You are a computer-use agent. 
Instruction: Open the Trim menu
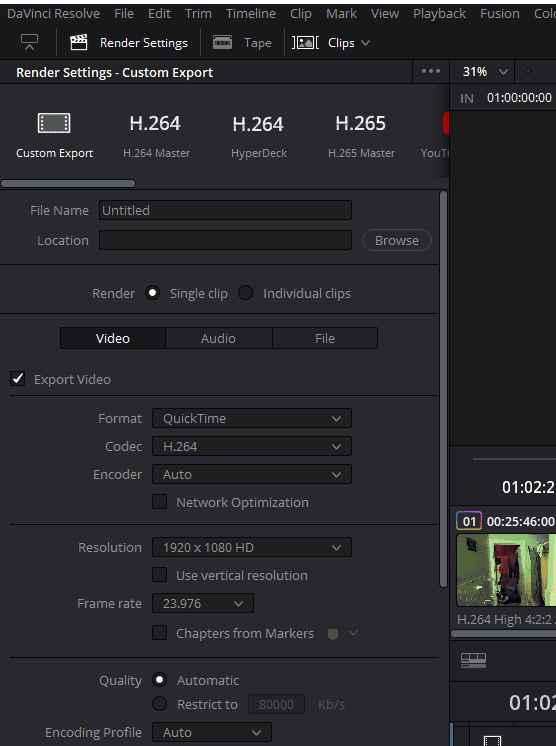[x=198, y=13]
